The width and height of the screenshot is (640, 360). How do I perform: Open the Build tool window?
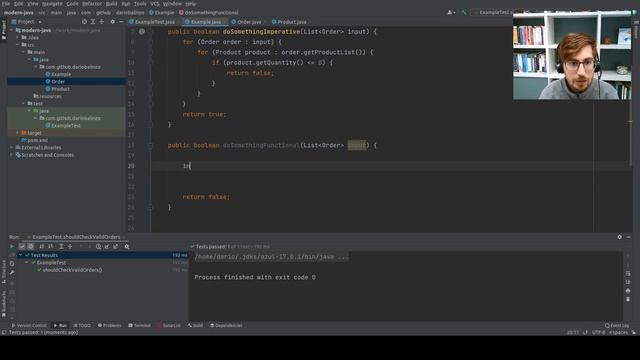click(195, 326)
